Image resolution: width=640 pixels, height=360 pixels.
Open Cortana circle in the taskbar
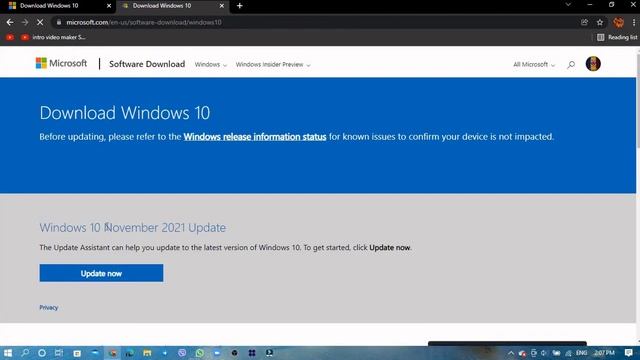click(42, 353)
